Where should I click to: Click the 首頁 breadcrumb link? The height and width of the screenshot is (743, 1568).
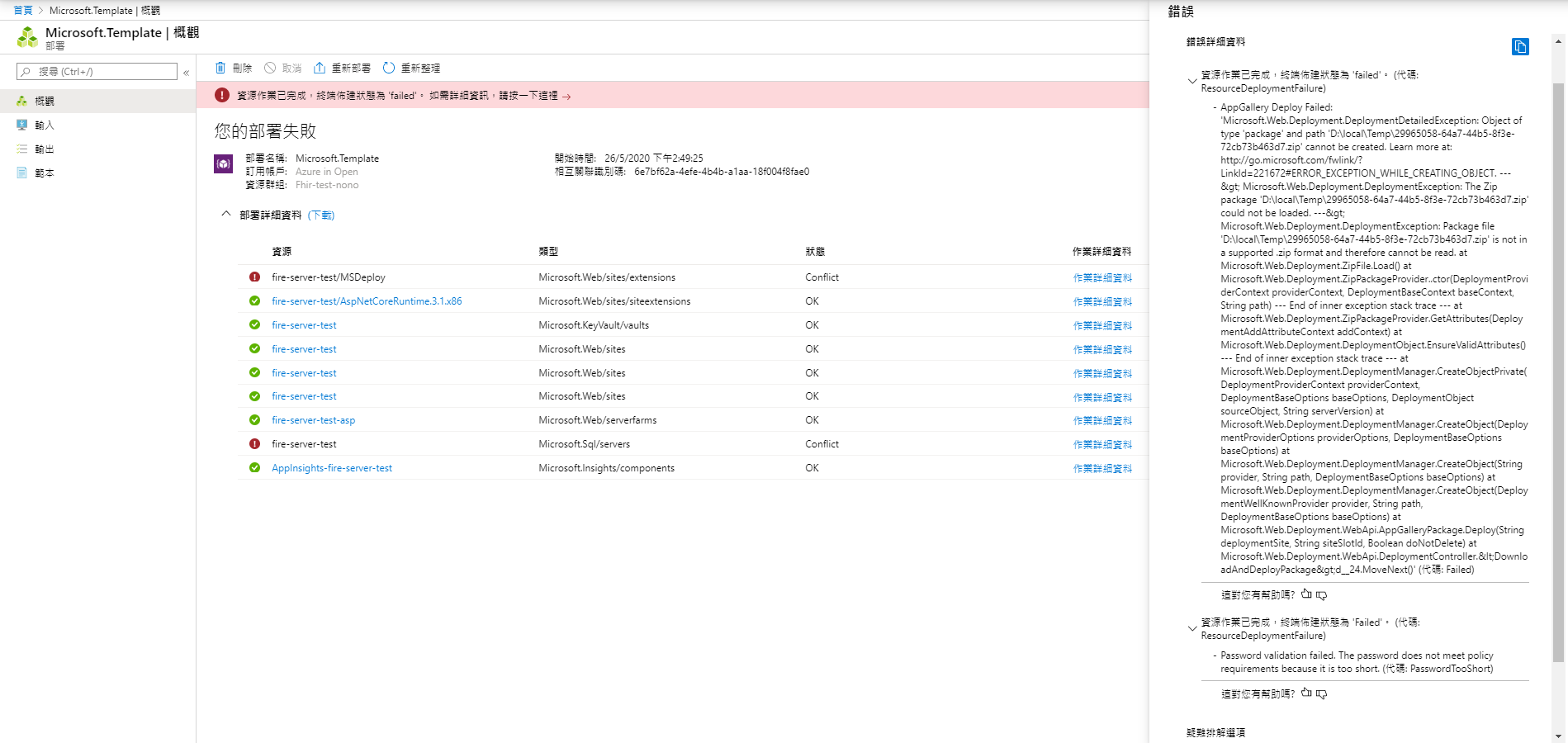(x=22, y=11)
